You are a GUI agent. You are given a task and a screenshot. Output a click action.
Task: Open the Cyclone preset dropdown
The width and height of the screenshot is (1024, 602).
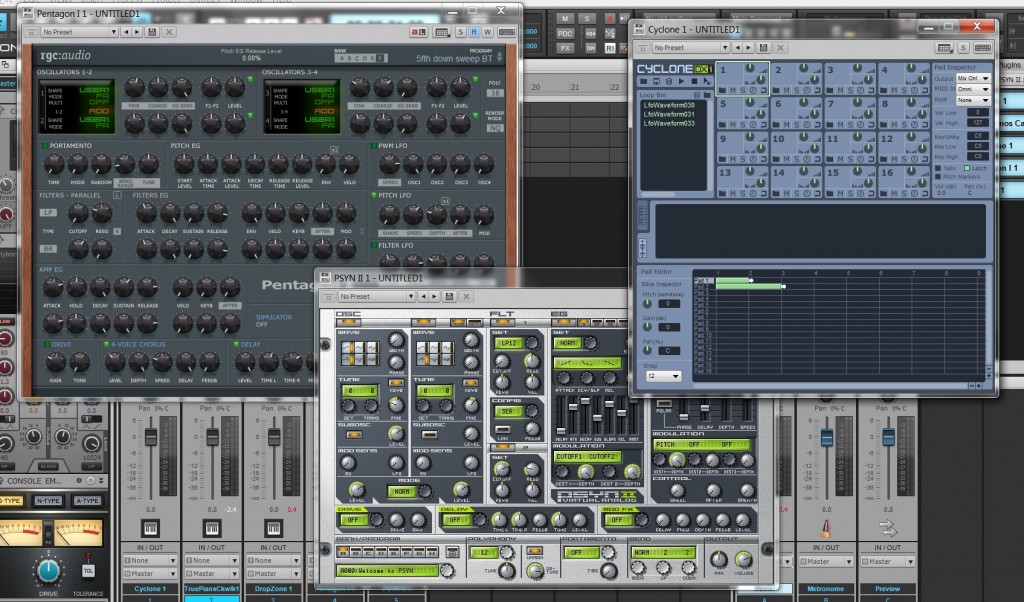point(691,48)
